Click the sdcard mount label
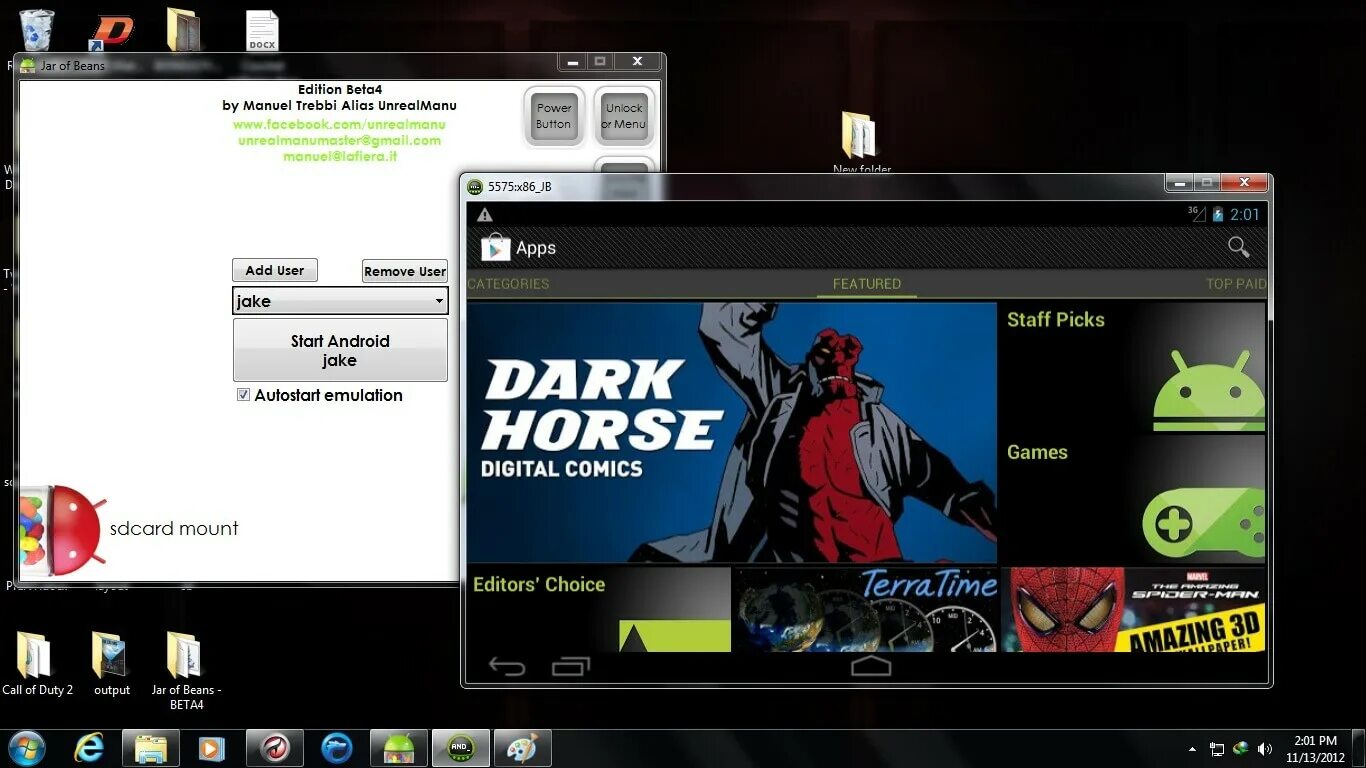This screenshot has width=1366, height=768. 174,528
